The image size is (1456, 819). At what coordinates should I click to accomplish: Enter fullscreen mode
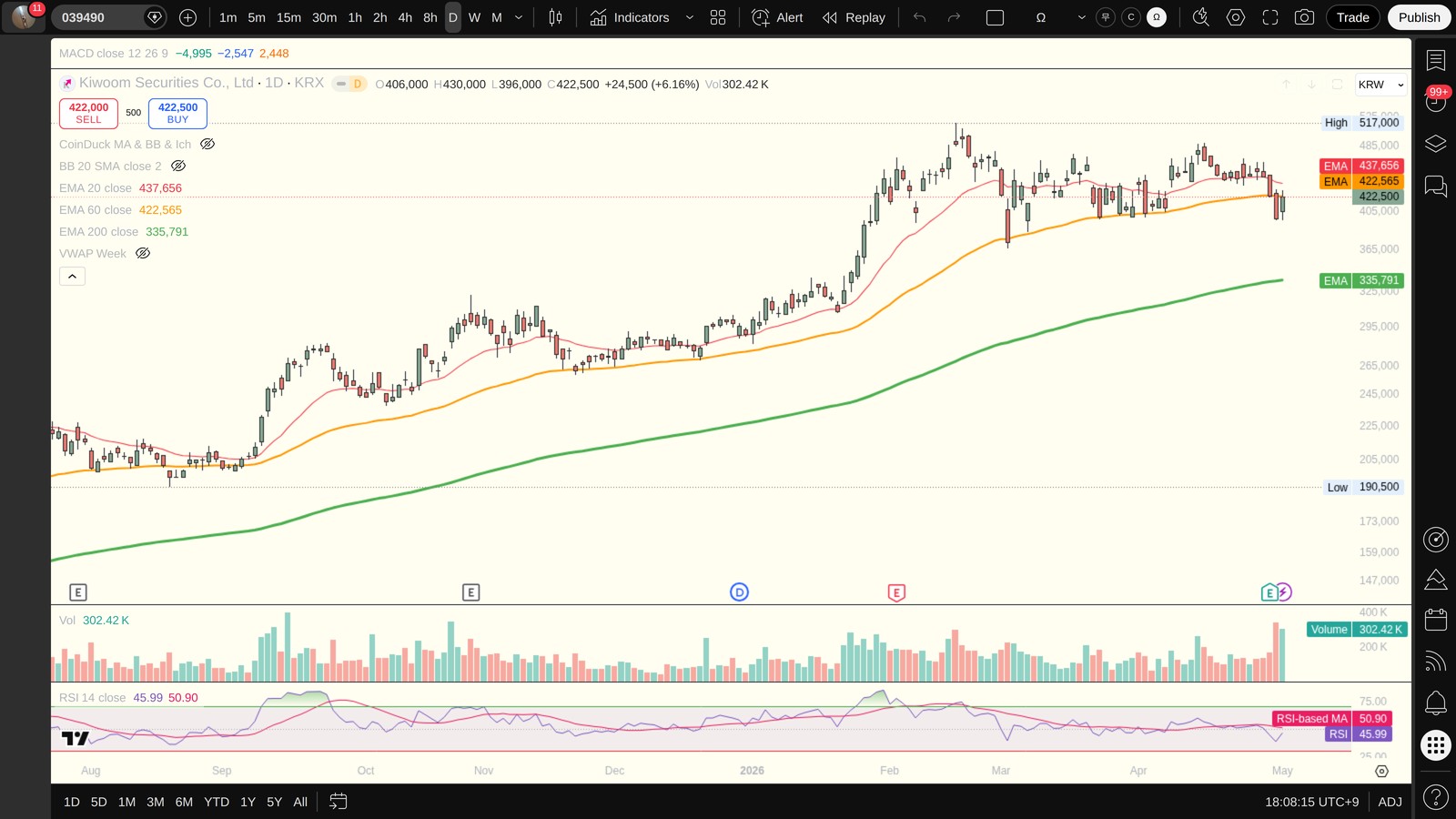point(1269,17)
